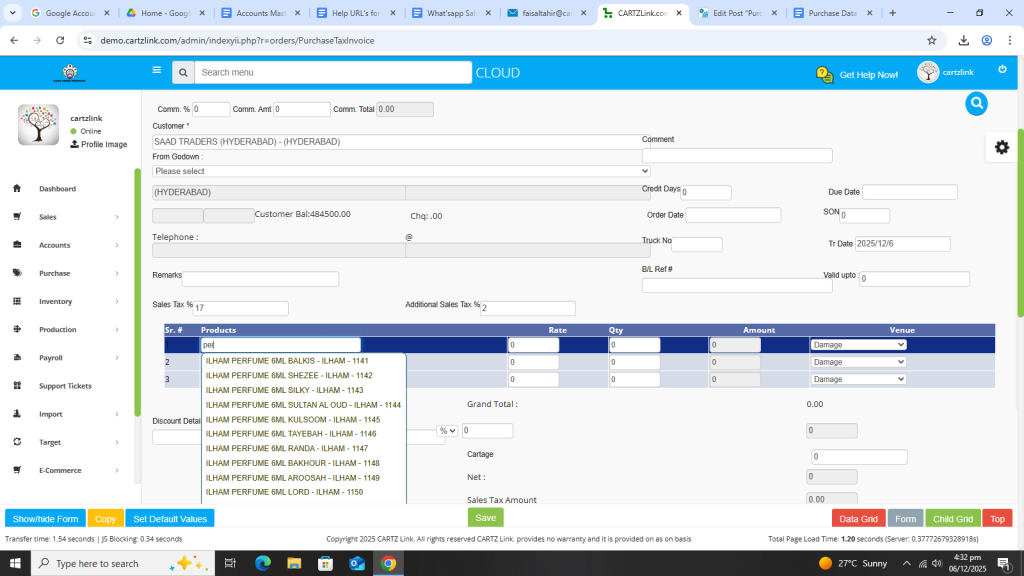Open the settings gear icon
This screenshot has width=1024, height=576.
click(1001, 147)
